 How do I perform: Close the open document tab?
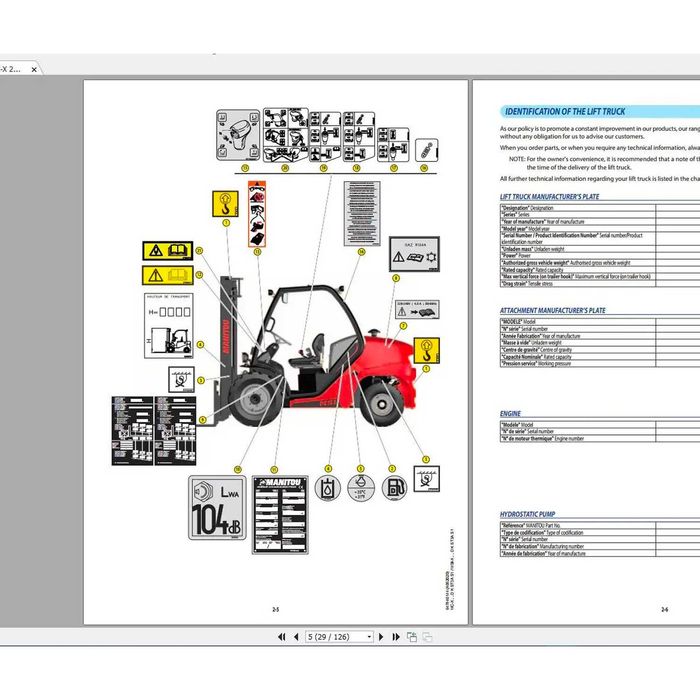pyautogui.click(x=34, y=69)
